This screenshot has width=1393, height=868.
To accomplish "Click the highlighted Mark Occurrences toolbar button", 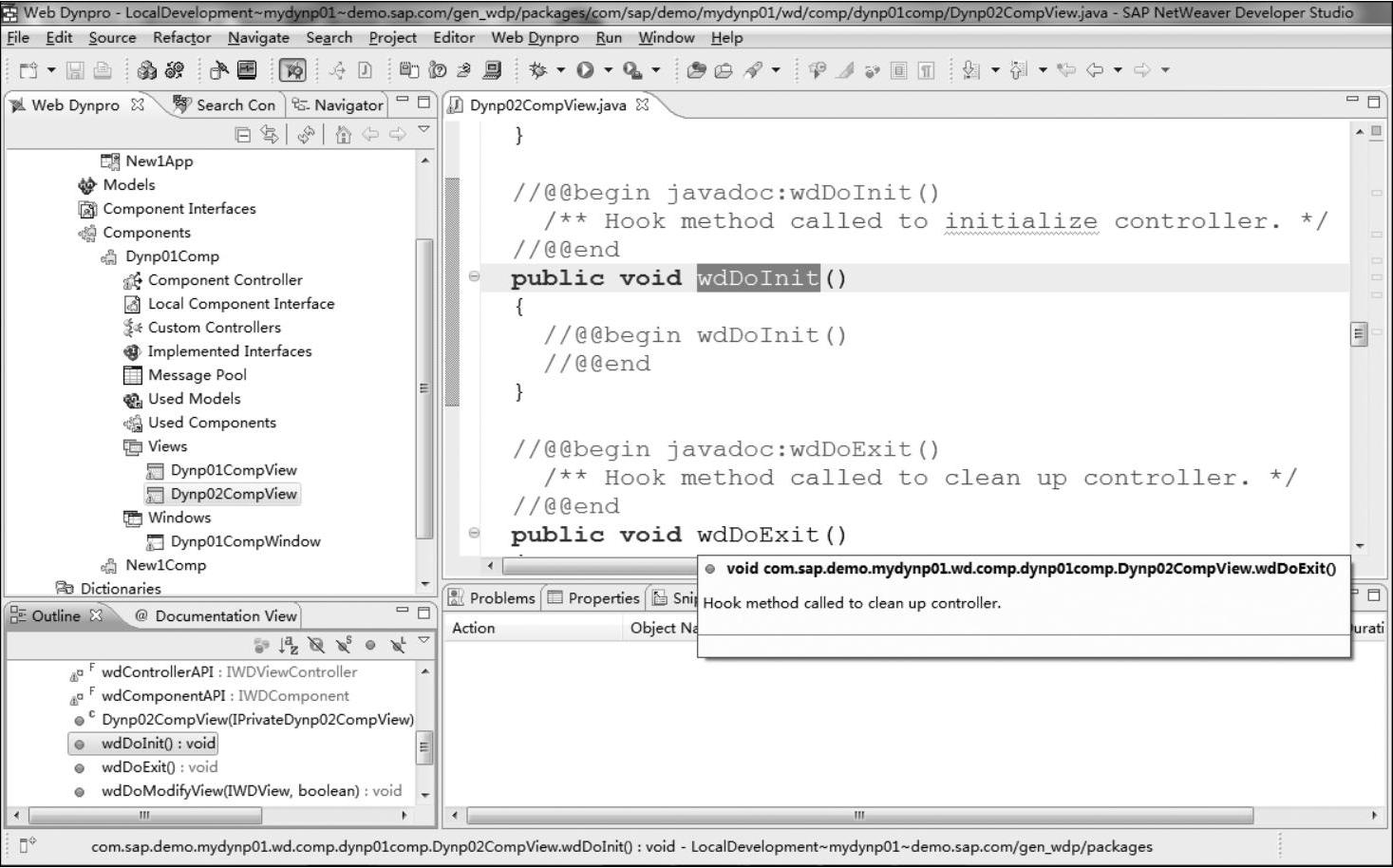I will click(x=292, y=70).
